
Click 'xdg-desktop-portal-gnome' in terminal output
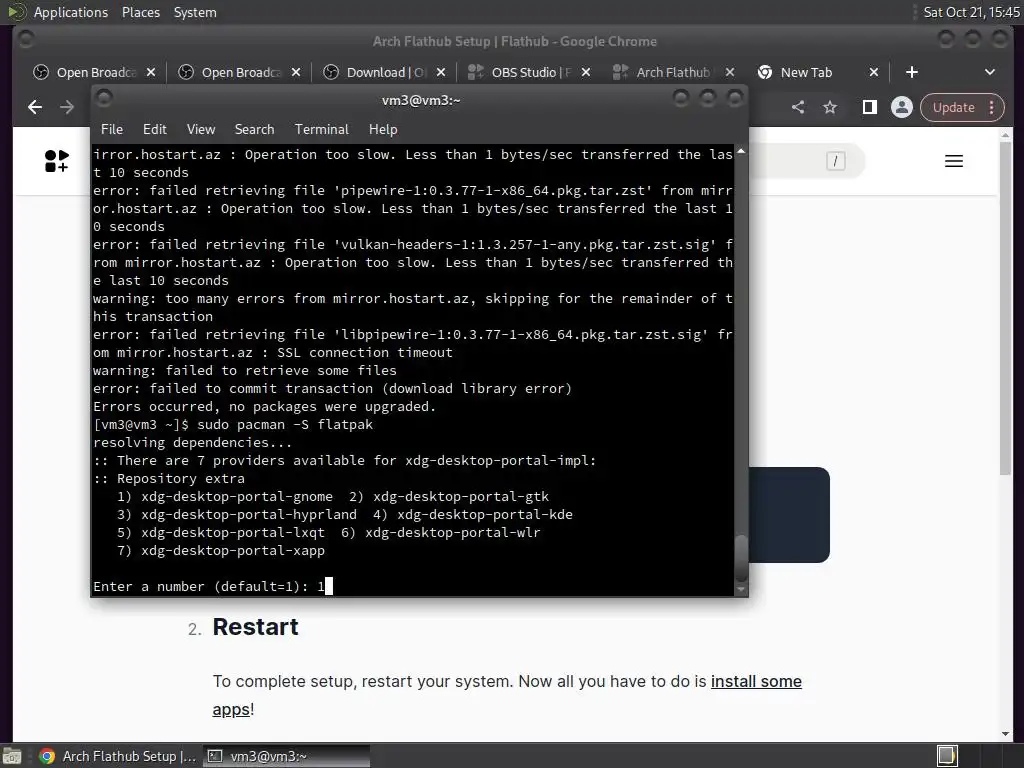point(237,496)
